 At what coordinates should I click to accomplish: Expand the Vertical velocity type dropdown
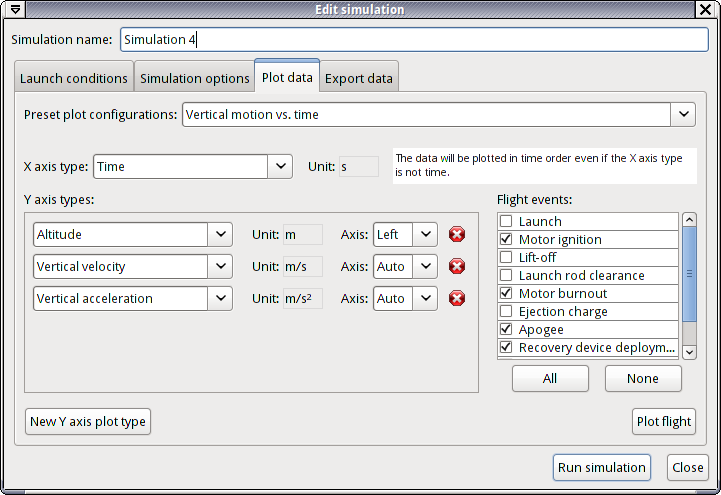[x=220, y=267]
